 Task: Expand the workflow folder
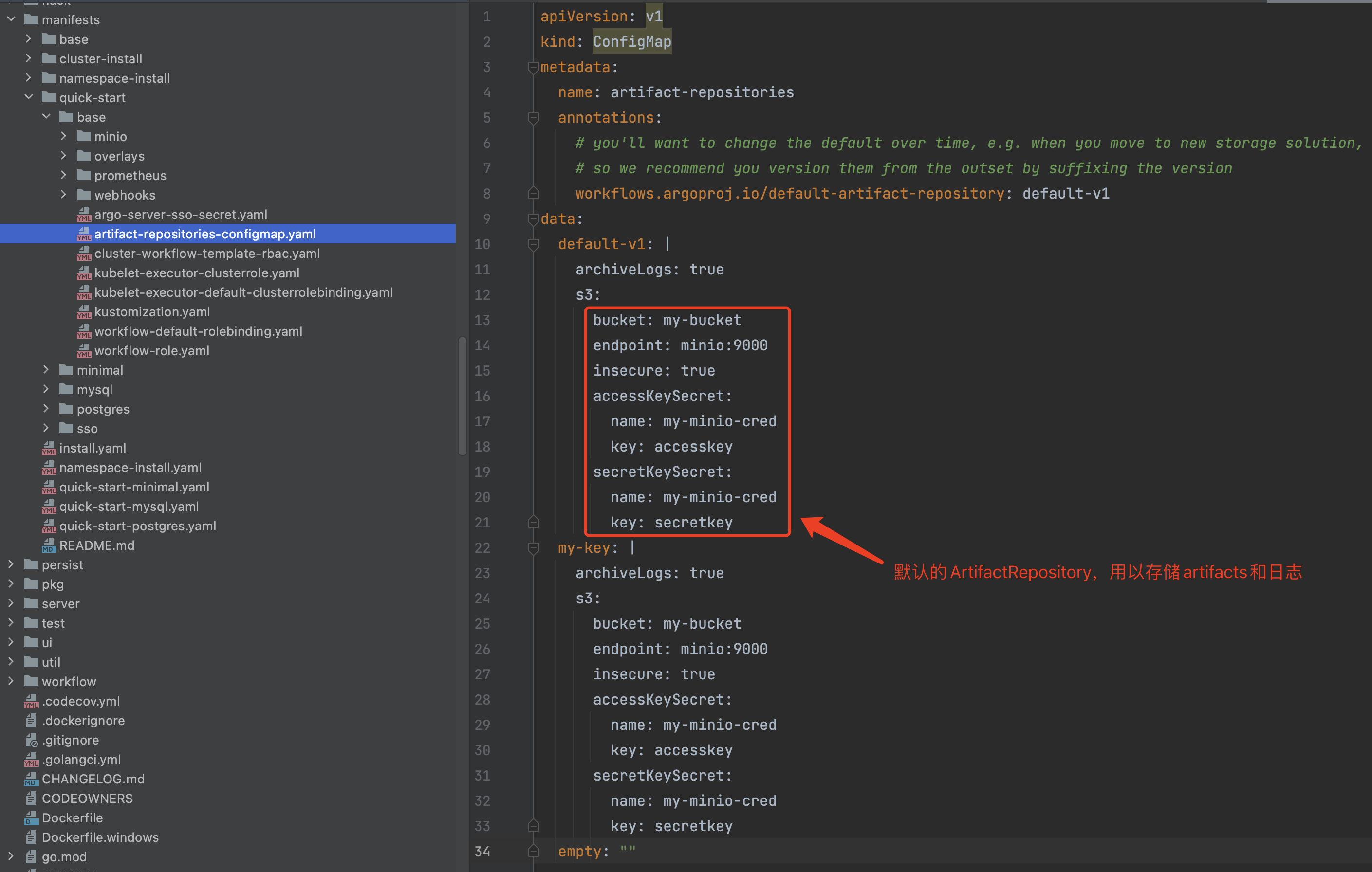(11, 681)
